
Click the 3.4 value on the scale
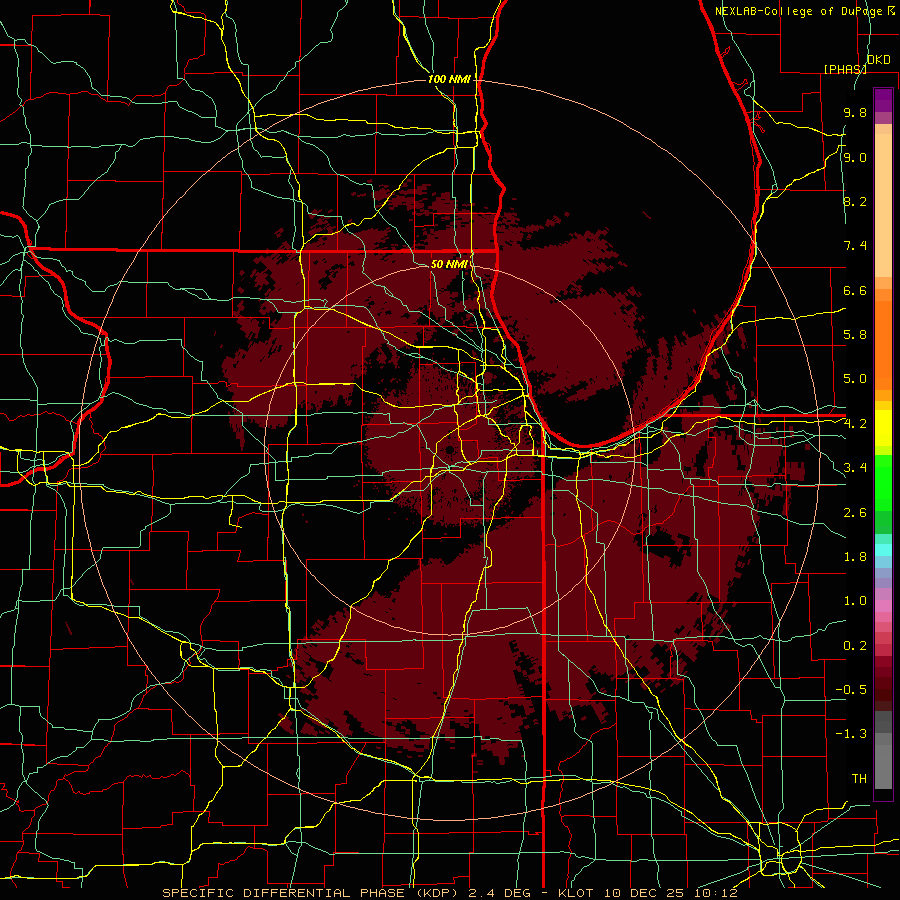855,468
